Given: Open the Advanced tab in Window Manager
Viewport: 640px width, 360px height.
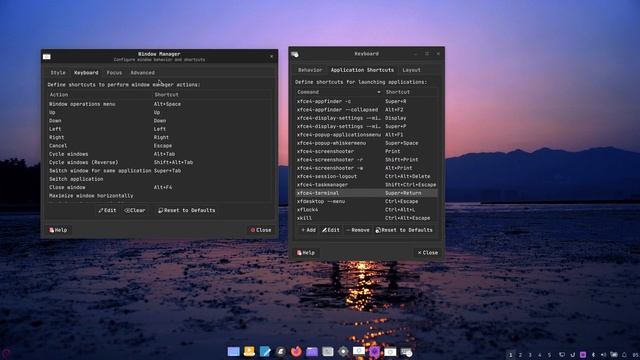Looking at the screenshot, I should [x=142, y=73].
